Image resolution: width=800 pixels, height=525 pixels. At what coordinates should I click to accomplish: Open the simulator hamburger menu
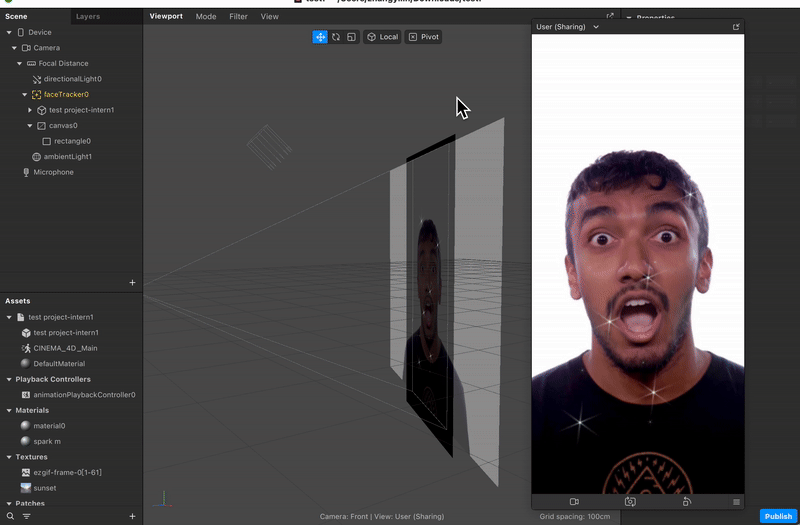tap(736, 502)
